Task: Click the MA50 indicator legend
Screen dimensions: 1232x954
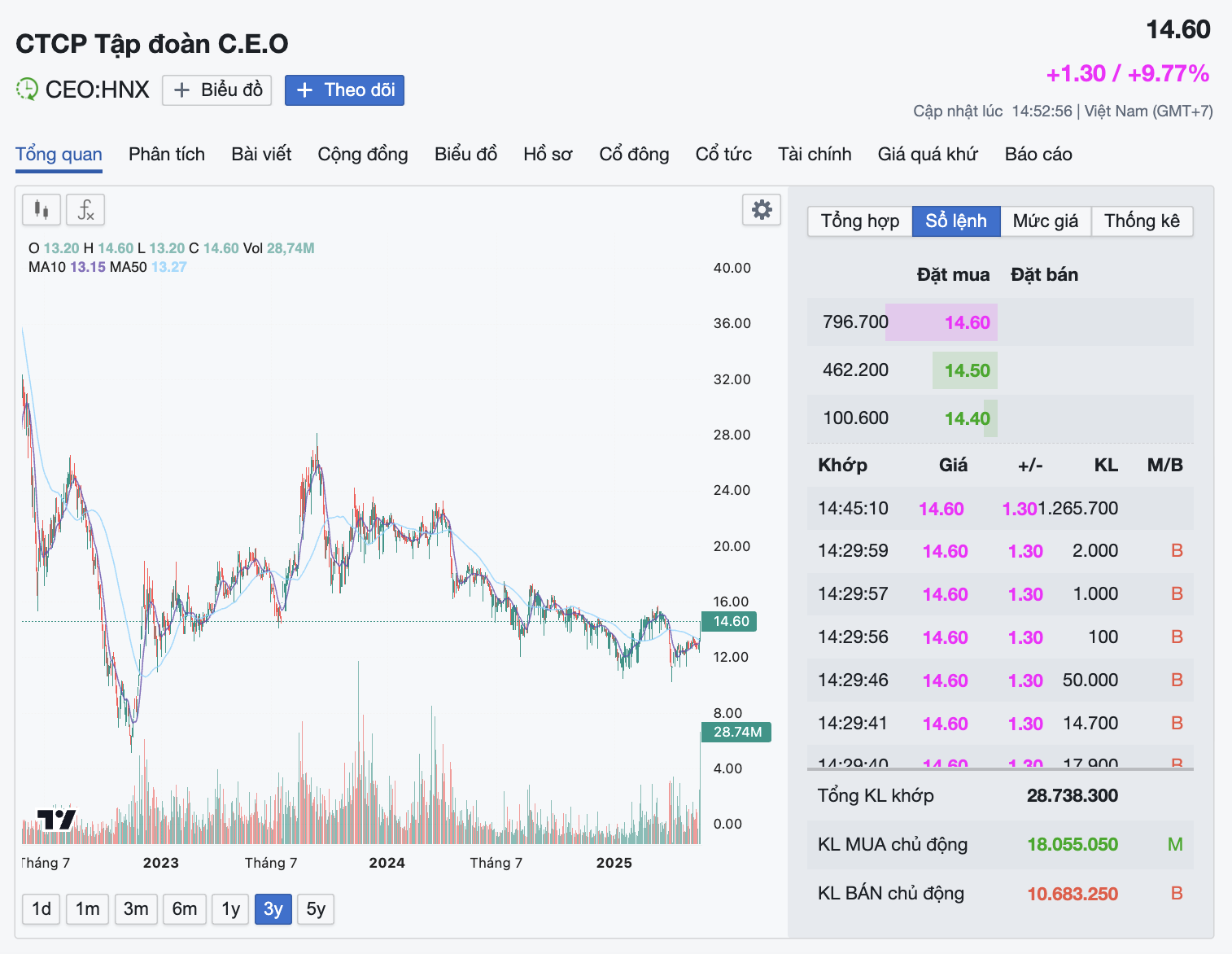Action: [148, 267]
